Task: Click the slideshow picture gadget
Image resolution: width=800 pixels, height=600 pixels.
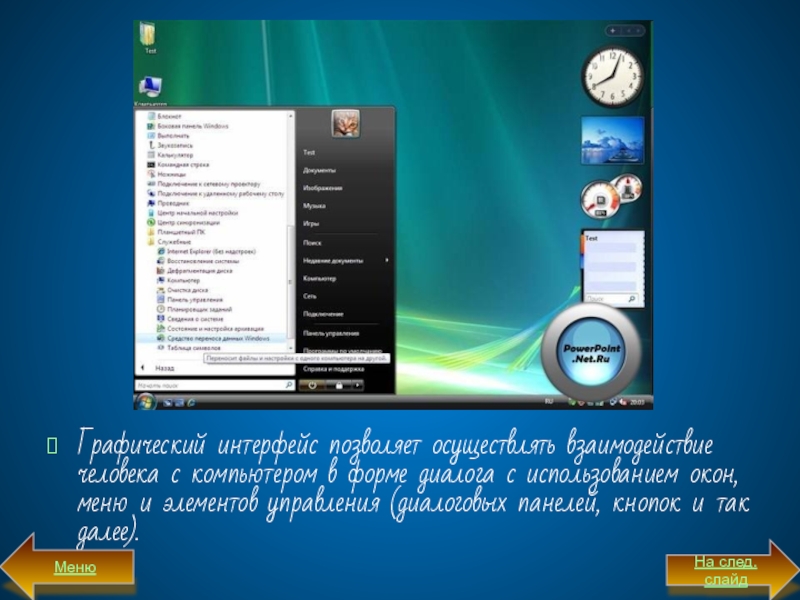Action: click(613, 140)
